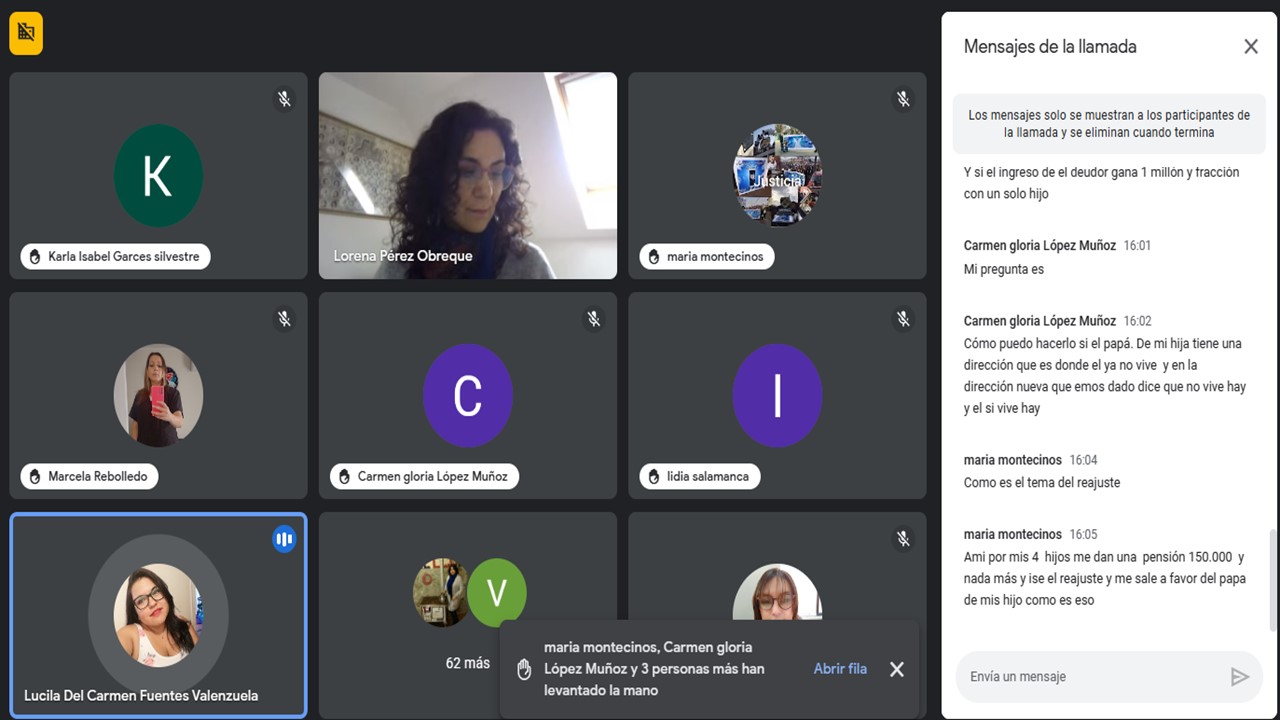
Task: Dismiss the raised-hands notification
Action: click(897, 669)
